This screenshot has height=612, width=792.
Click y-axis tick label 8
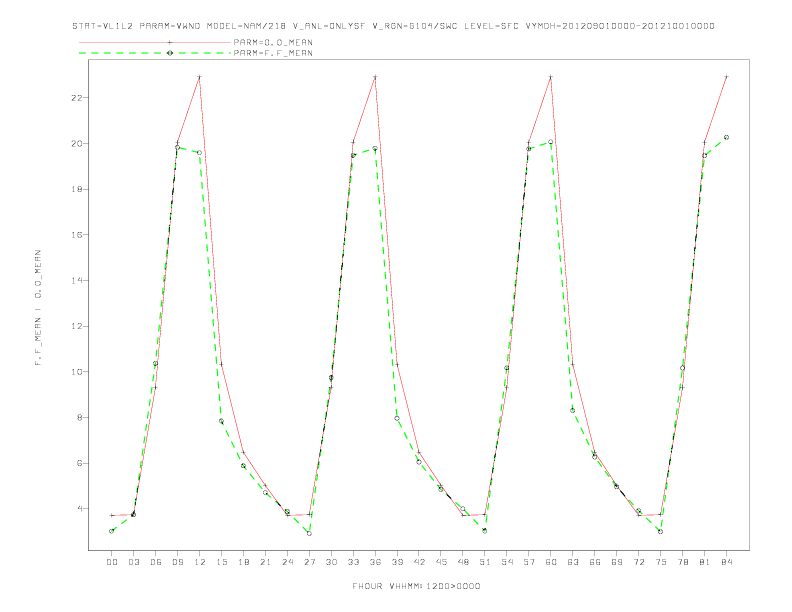80,417
